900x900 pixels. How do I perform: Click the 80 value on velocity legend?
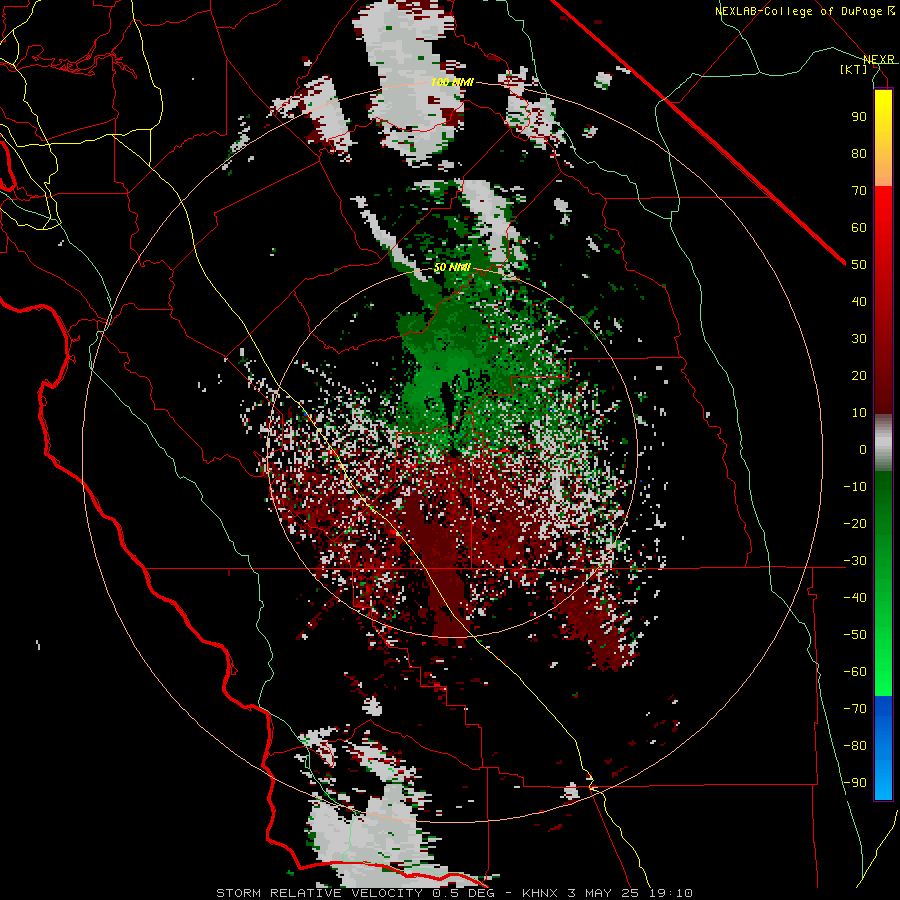pos(859,153)
